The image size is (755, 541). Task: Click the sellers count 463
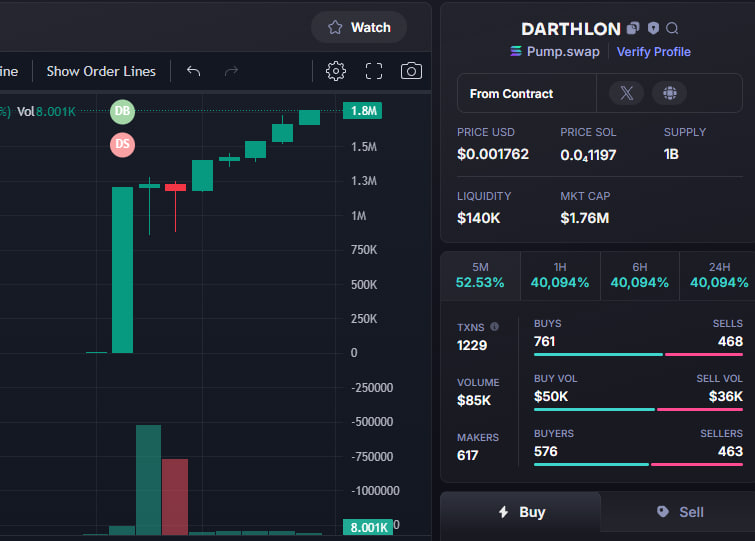[x=730, y=451]
